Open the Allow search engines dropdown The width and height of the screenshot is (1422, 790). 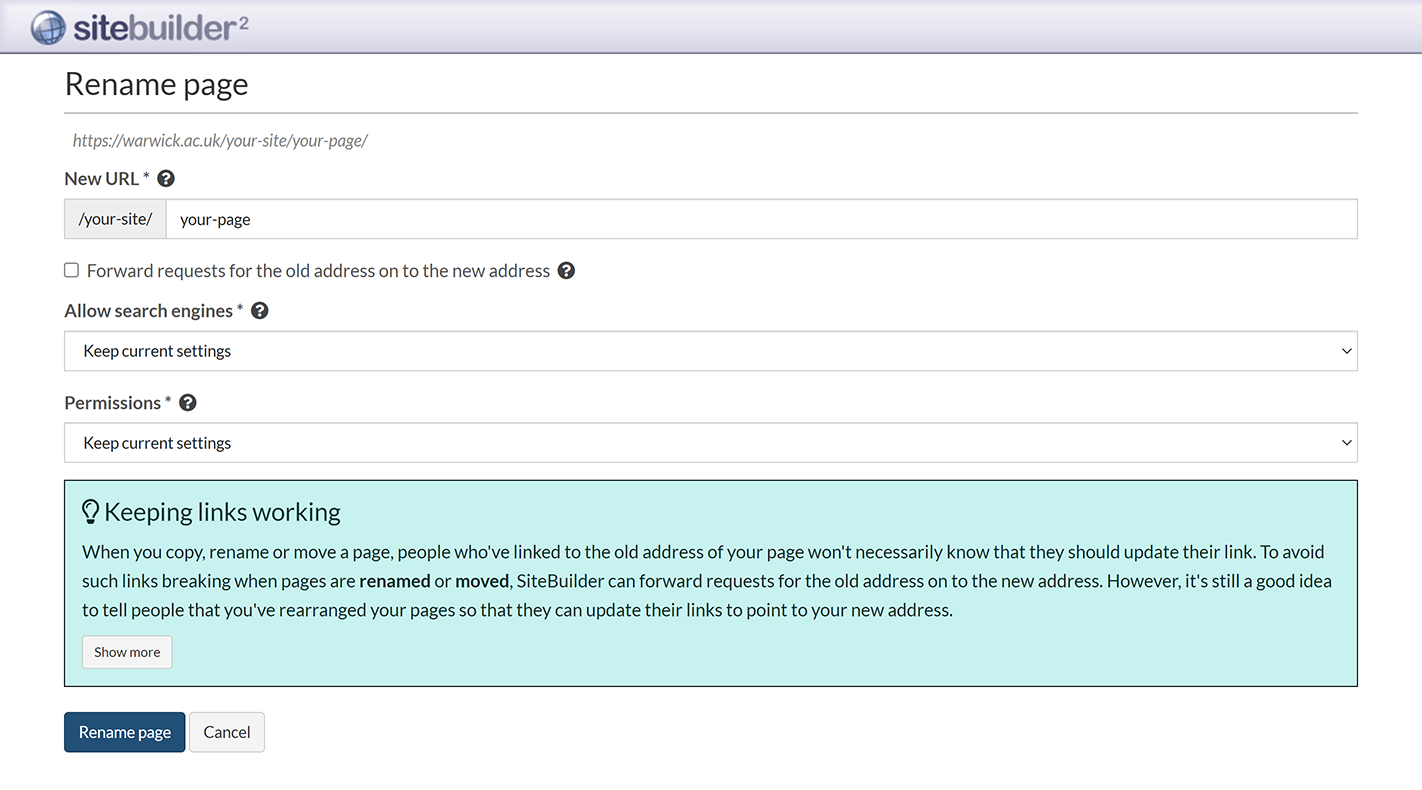[x=710, y=351]
